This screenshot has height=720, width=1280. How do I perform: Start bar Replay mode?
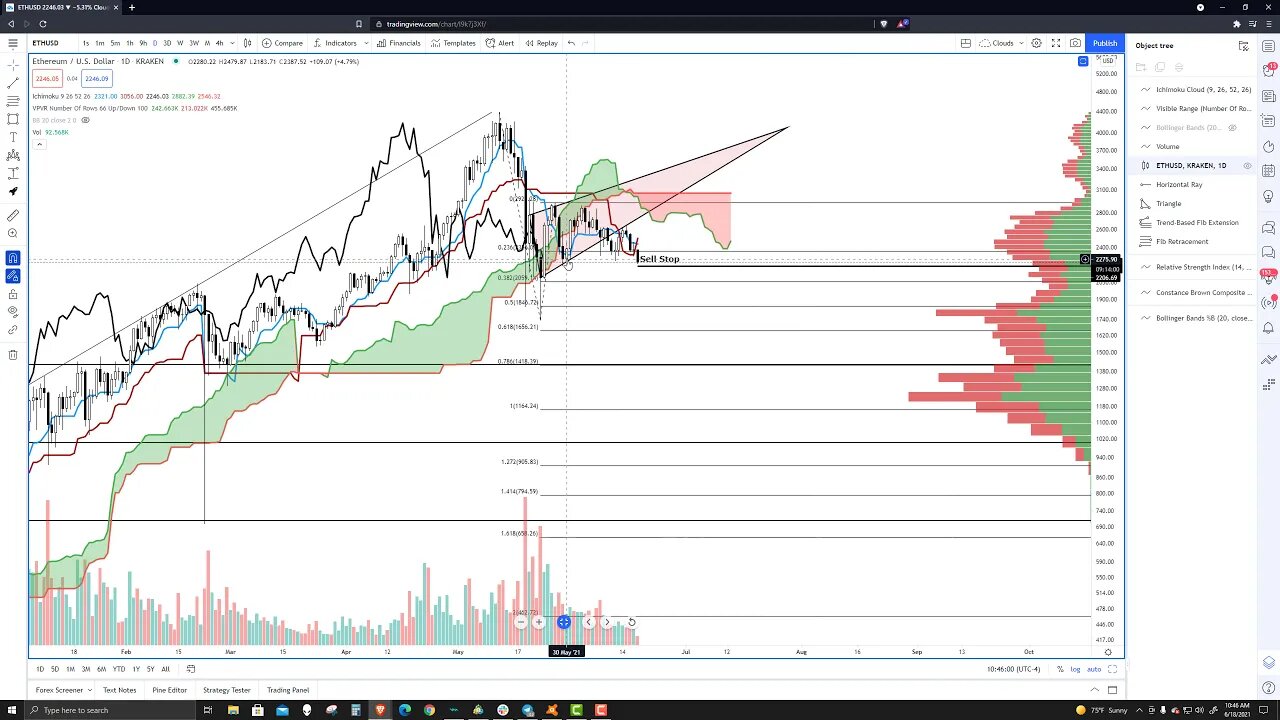[541, 43]
